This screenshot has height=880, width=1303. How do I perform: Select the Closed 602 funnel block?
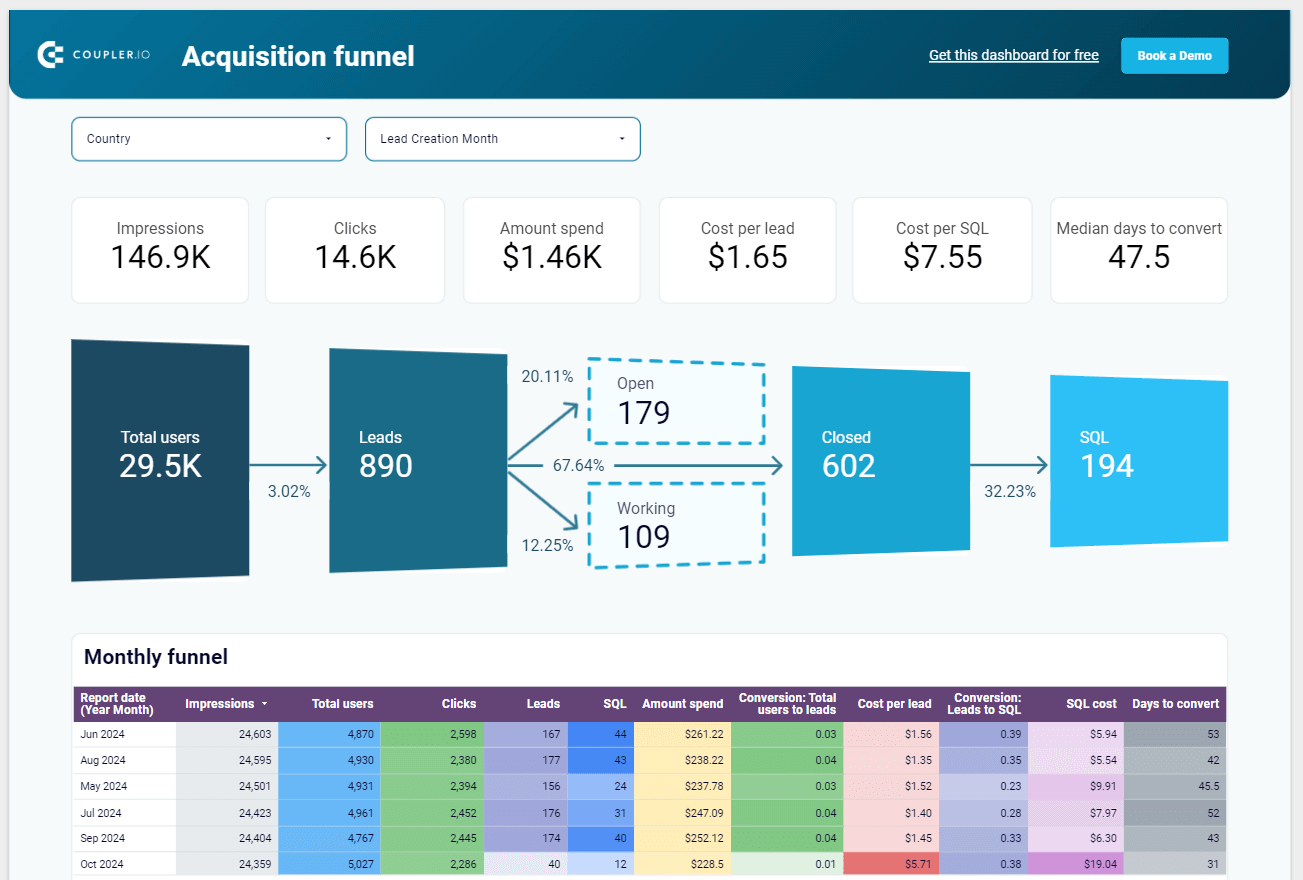click(x=881, y=460)
